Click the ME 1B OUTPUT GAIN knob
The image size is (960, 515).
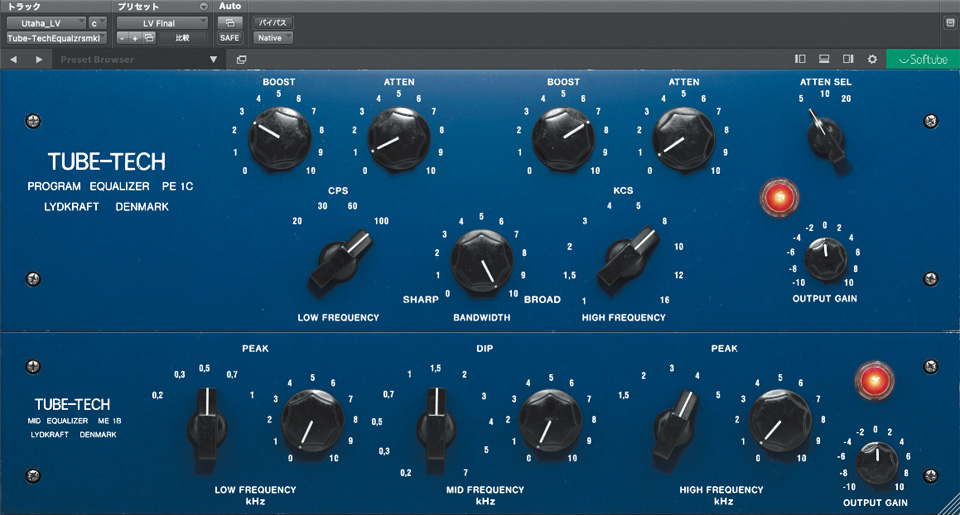[x=877, y=464]
